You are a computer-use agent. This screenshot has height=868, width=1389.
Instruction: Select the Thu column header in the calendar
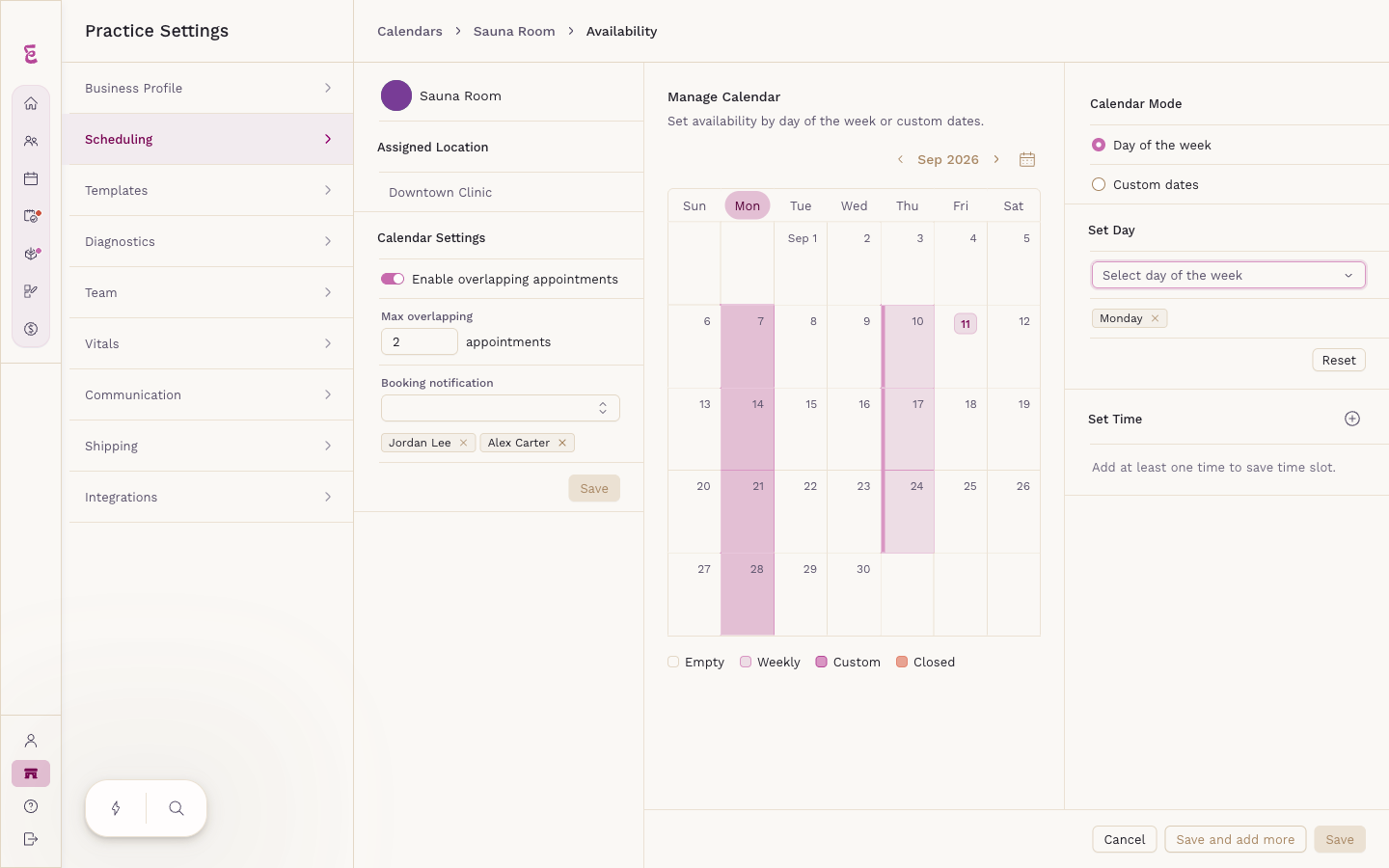click(908, 205)
